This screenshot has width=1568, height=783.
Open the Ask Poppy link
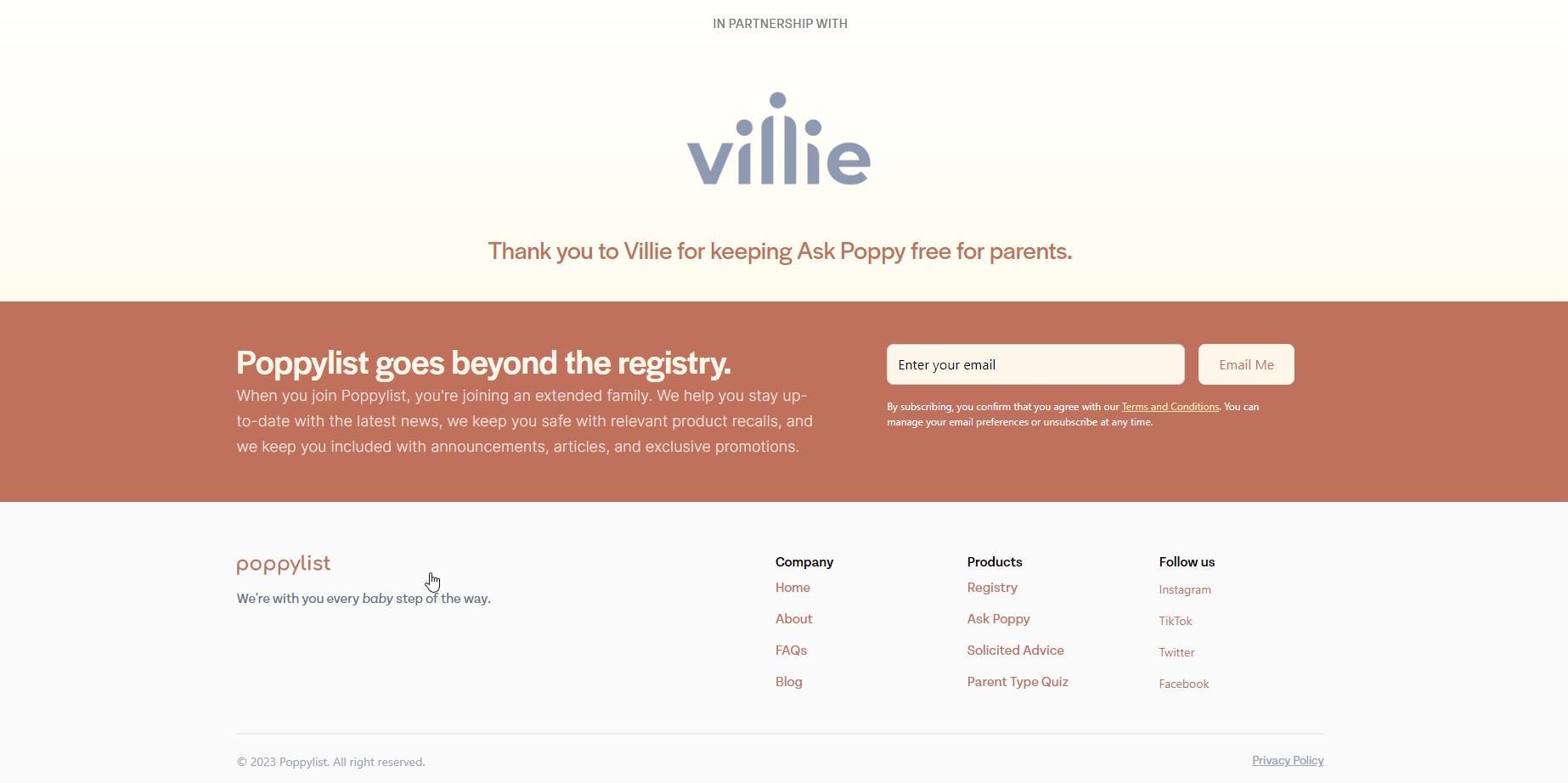click(x=998, y=619)
